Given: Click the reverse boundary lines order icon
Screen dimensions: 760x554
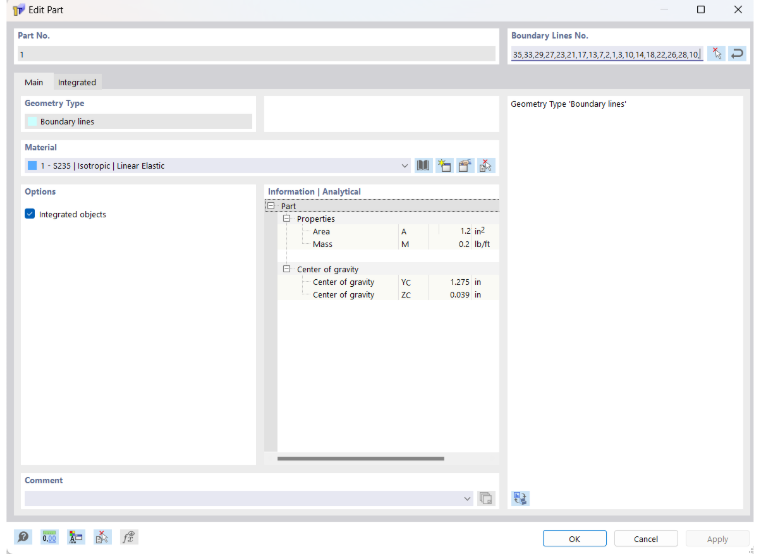Looking at the screenshot, I should pos(737,53).
